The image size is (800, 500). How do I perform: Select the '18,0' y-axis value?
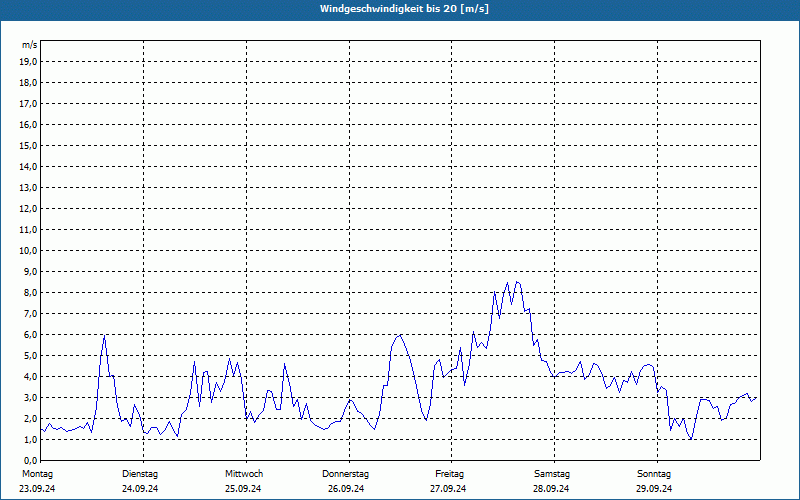29,83
